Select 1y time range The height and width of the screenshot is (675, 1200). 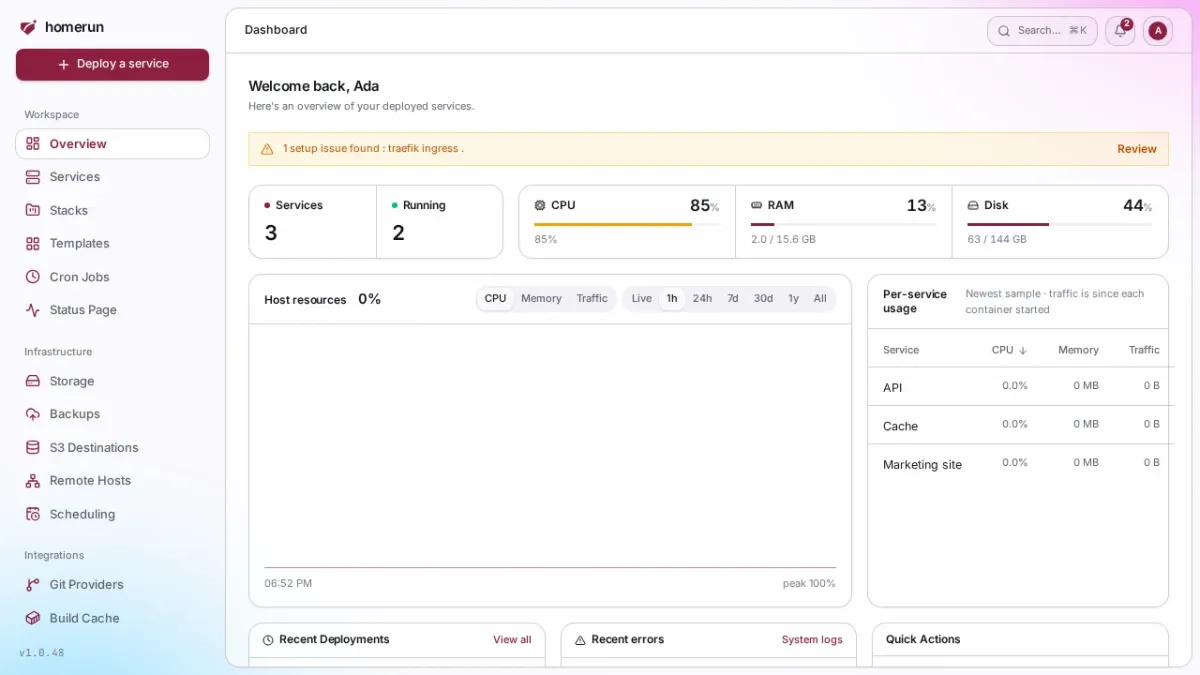click(x=793, y=299)
